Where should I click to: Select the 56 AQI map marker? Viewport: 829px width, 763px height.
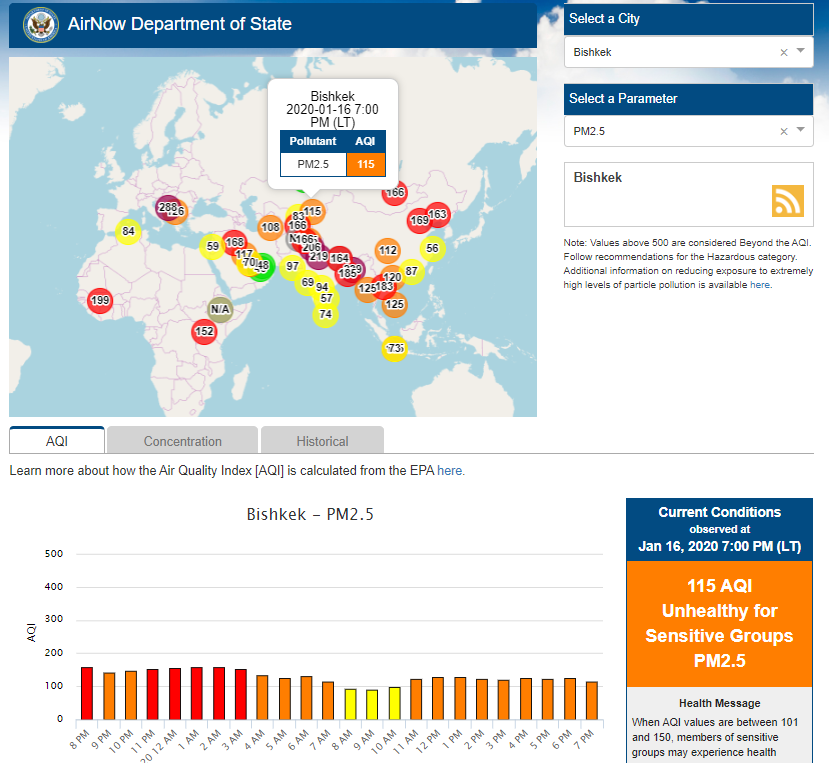432,248
